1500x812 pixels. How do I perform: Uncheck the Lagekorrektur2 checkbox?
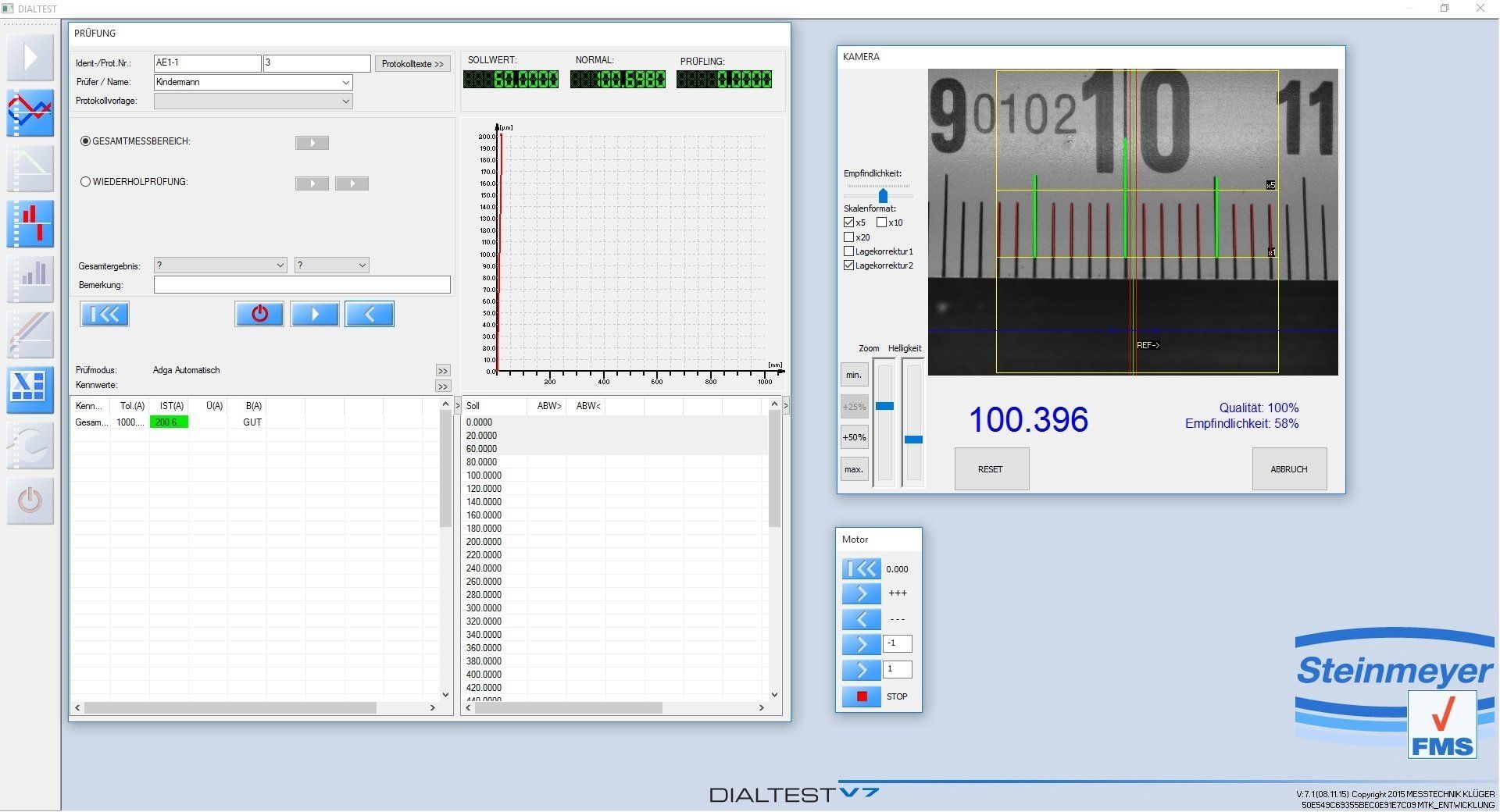849,265
